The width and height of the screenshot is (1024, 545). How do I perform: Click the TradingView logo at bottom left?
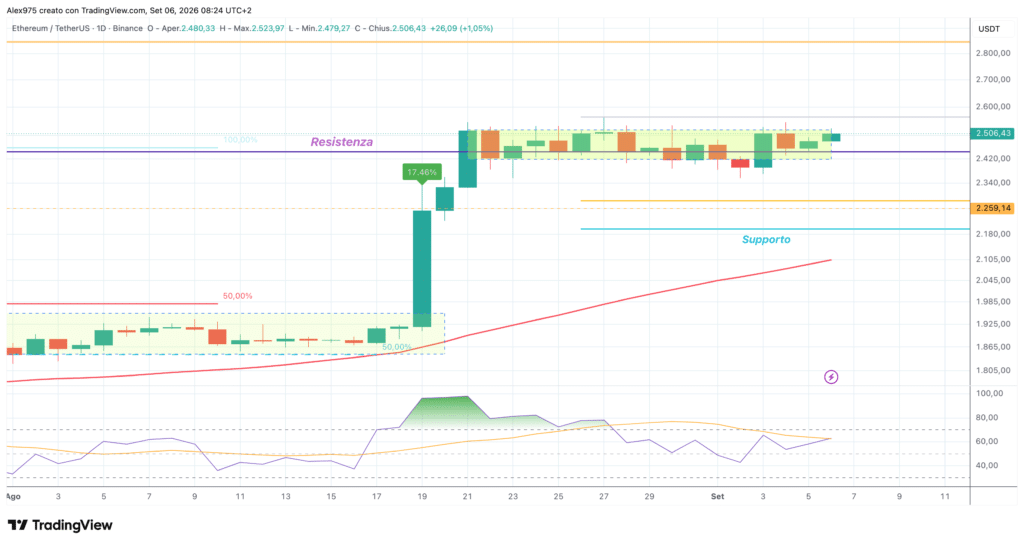point(60,525)
